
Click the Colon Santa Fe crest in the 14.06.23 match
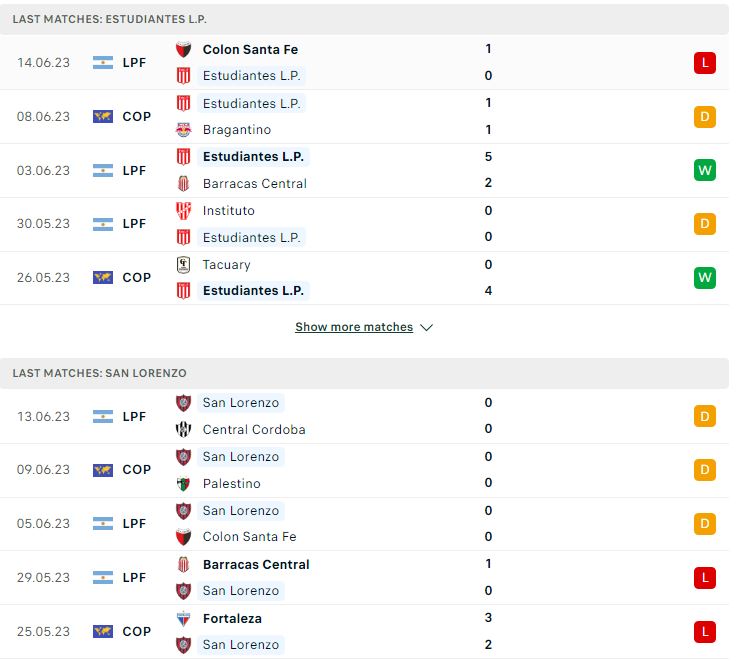click(183, 49)
